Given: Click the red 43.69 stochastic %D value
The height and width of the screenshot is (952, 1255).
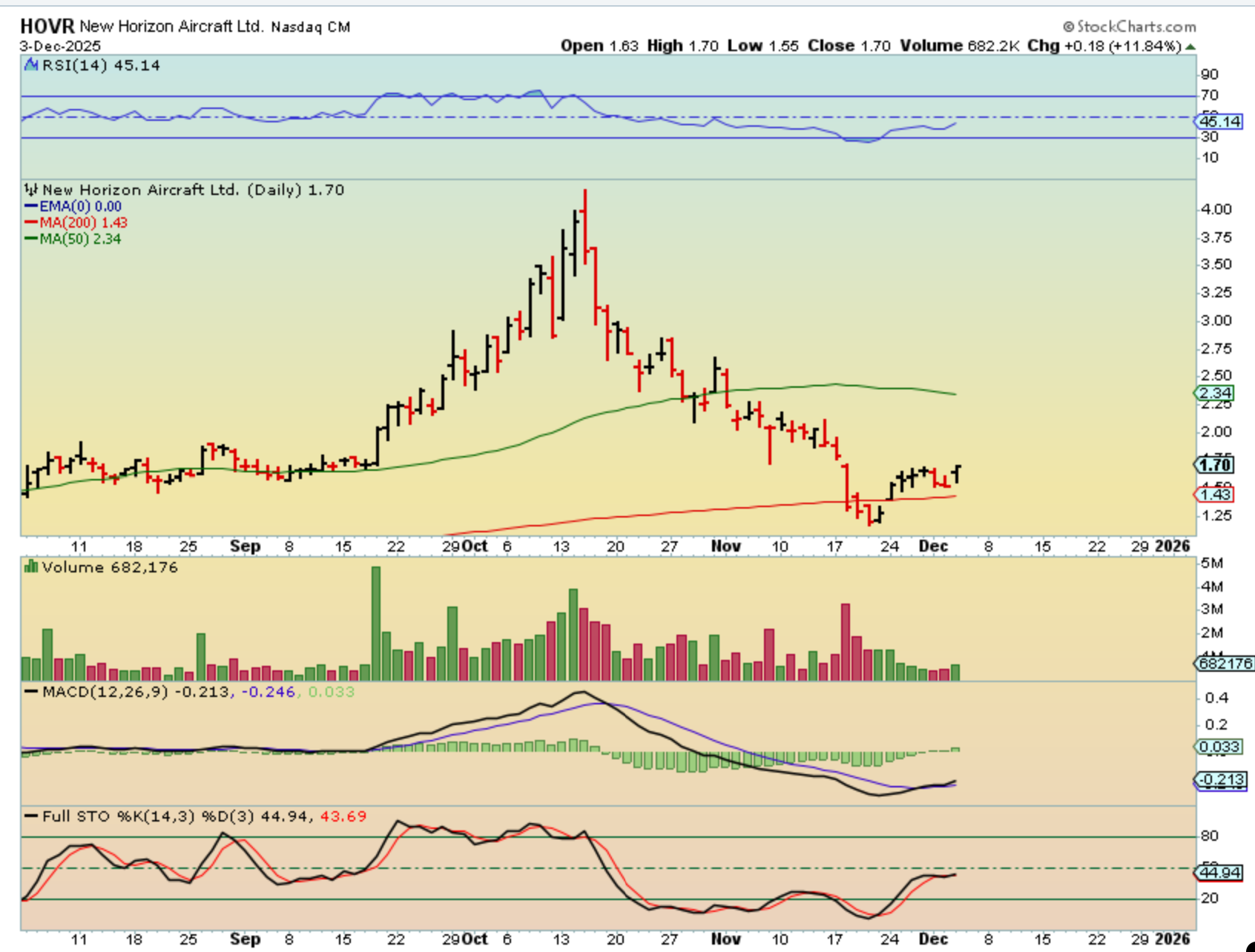Looking at the screenshot, I should 343,816.
